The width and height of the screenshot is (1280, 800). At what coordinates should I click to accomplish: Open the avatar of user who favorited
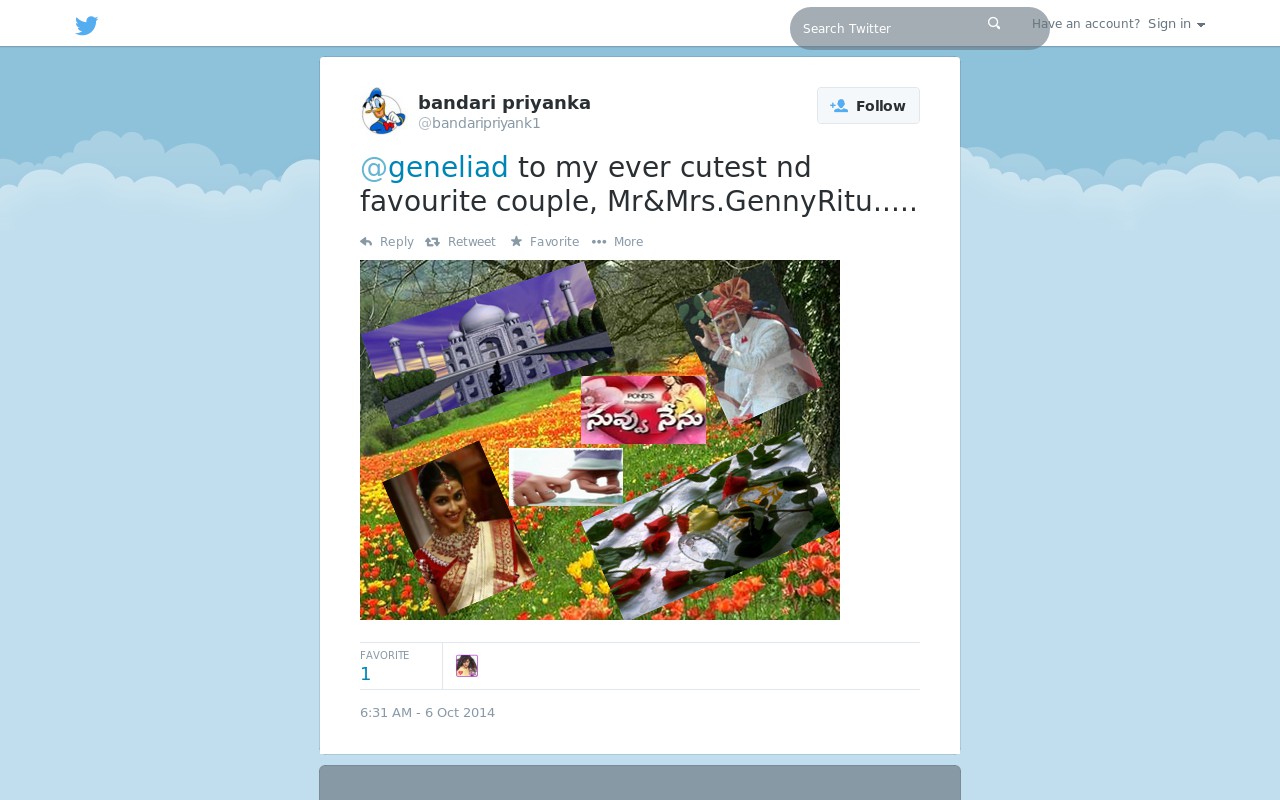(x=467, y=666)
